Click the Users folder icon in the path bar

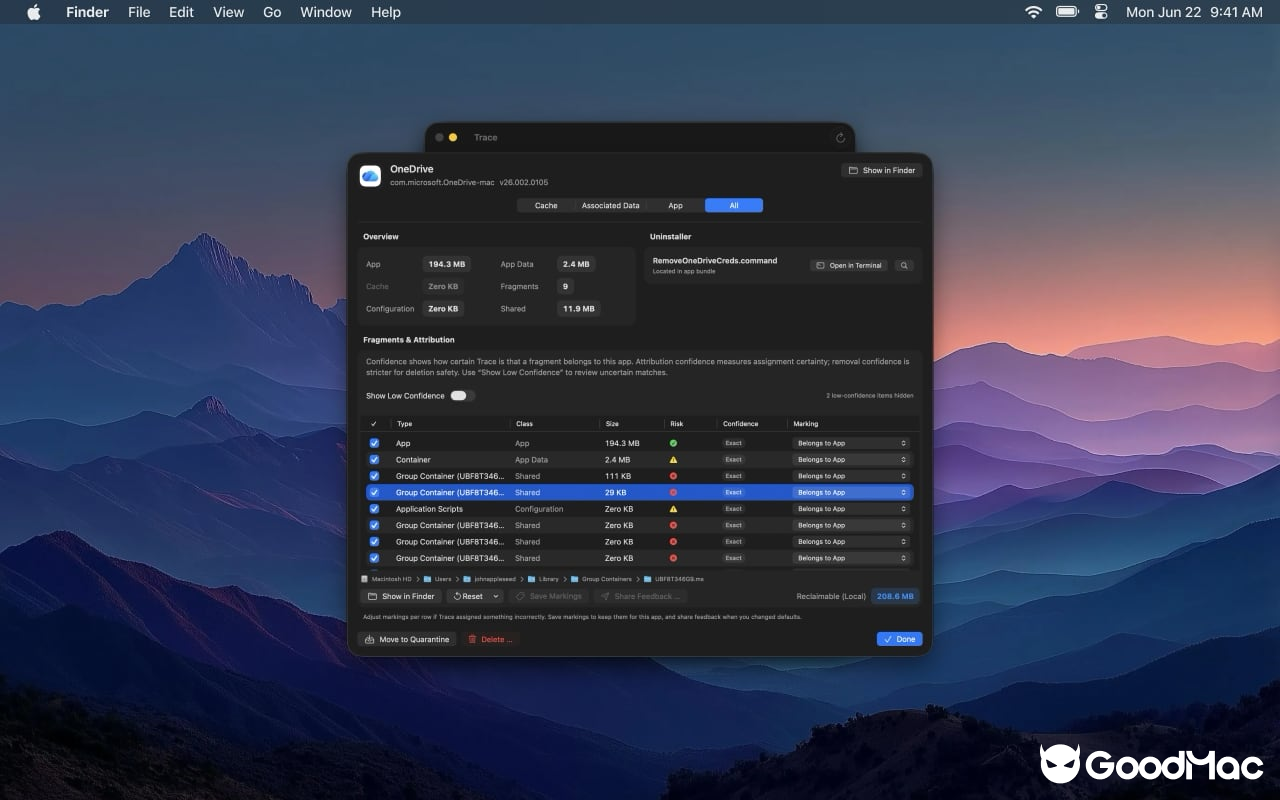pyautogui.click(x=427, y=579)
